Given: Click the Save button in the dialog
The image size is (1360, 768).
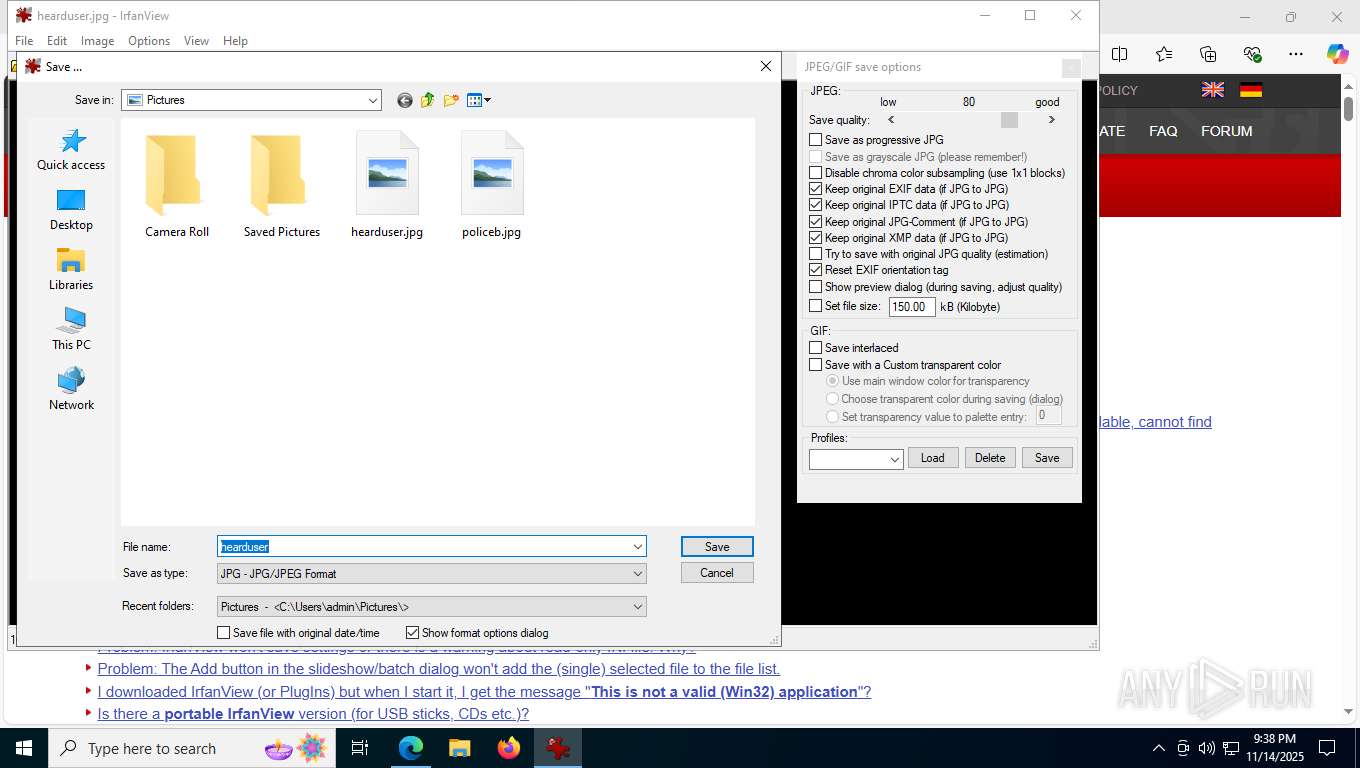Looking at the screenshot, I should tap(717, 547).
